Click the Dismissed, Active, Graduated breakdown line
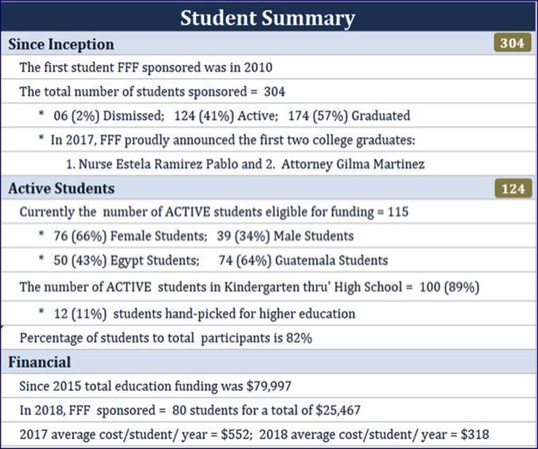The height and width of the screenshot is (449, 538). point(268,116)
